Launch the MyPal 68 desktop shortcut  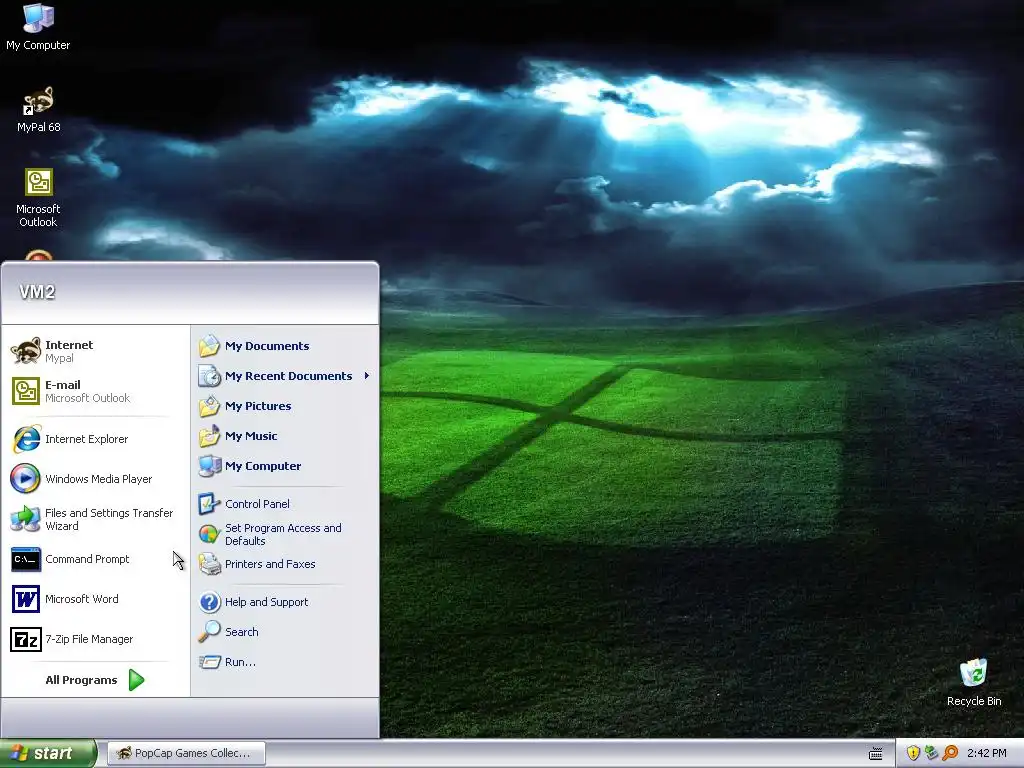38,109
